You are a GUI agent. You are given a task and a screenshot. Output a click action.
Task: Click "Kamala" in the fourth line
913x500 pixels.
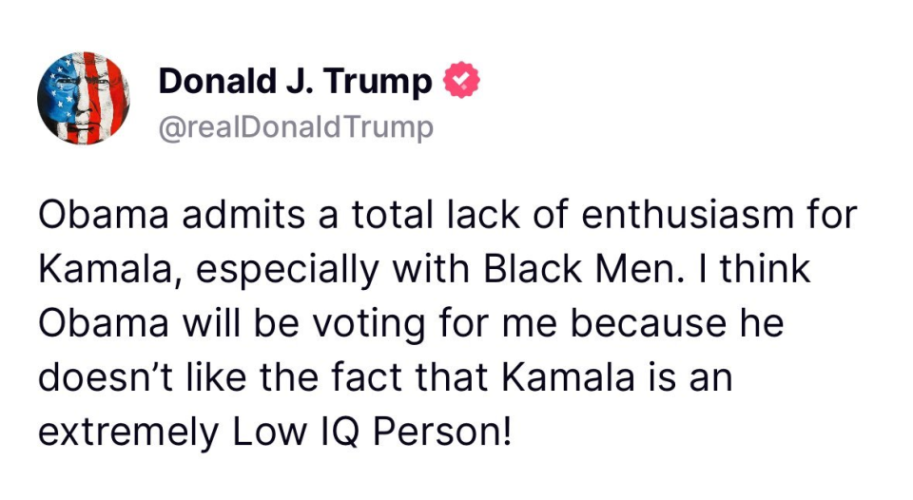[x=568, y=377]
